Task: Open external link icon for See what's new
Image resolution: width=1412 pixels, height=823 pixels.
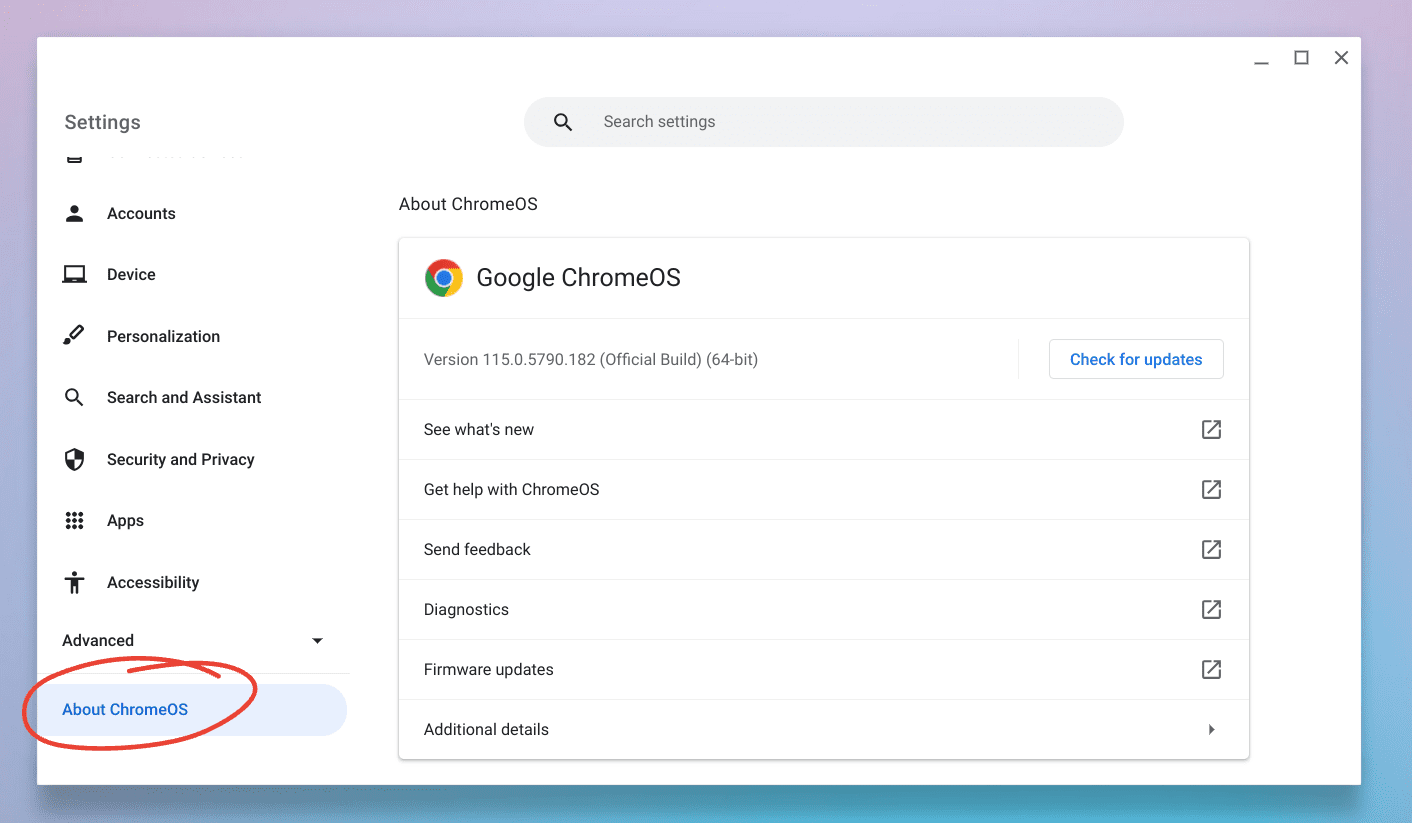Action: tap(1211, 429)
